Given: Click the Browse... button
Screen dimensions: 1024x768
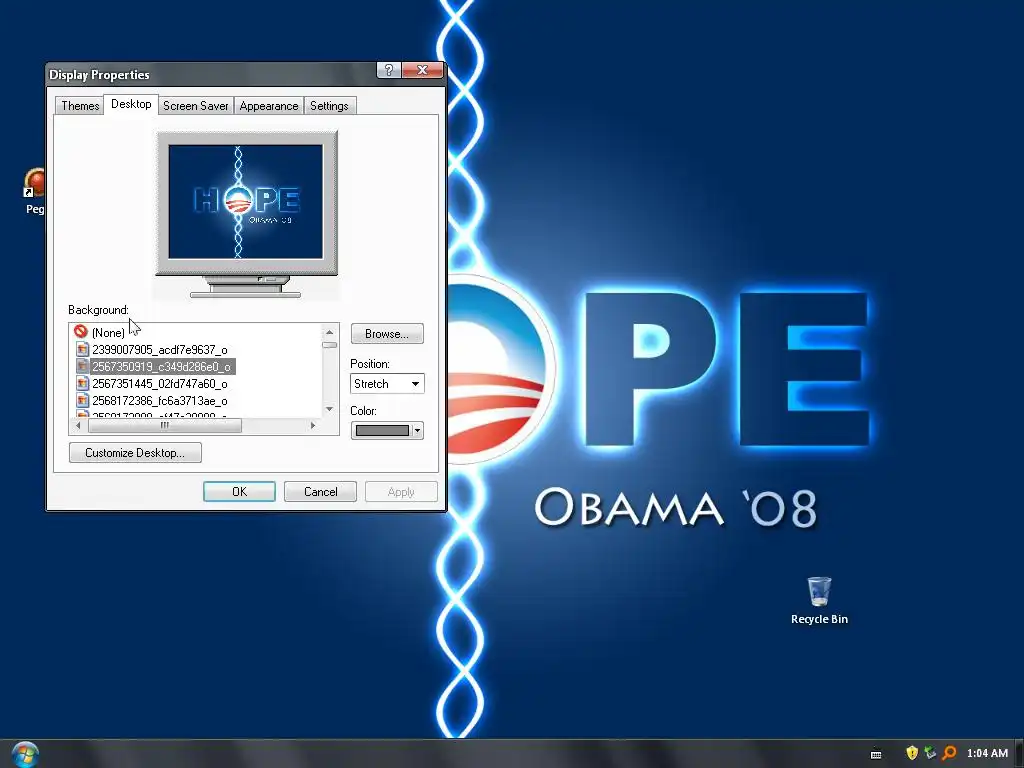Looking at the screenshot, I should click(387, 334).
